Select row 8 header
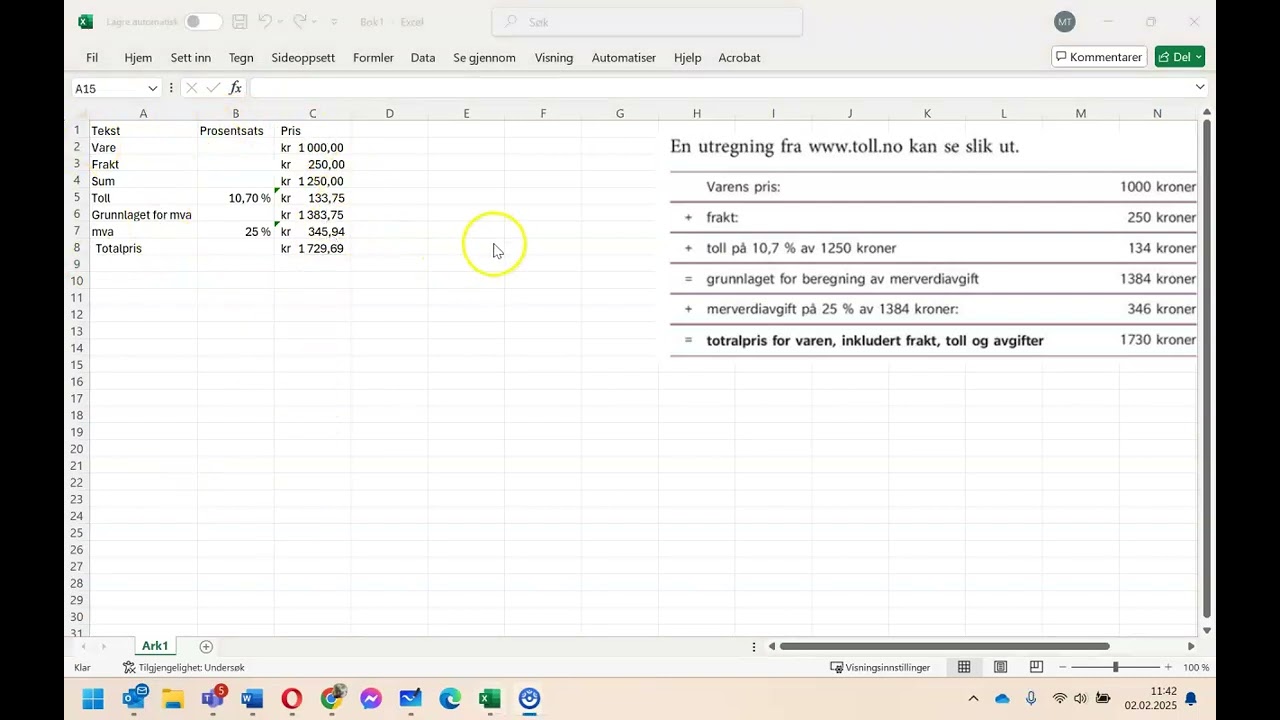The image size is (1280, 720). point(77,248)
